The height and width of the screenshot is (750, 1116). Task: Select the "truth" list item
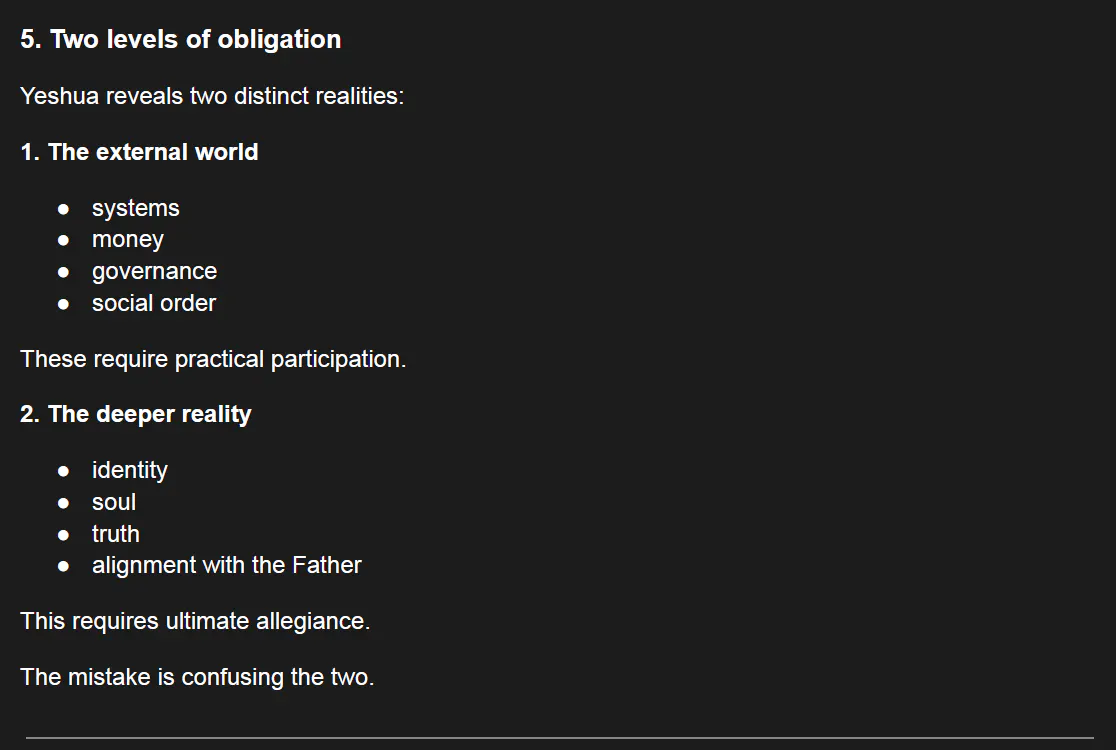point(115,534)
